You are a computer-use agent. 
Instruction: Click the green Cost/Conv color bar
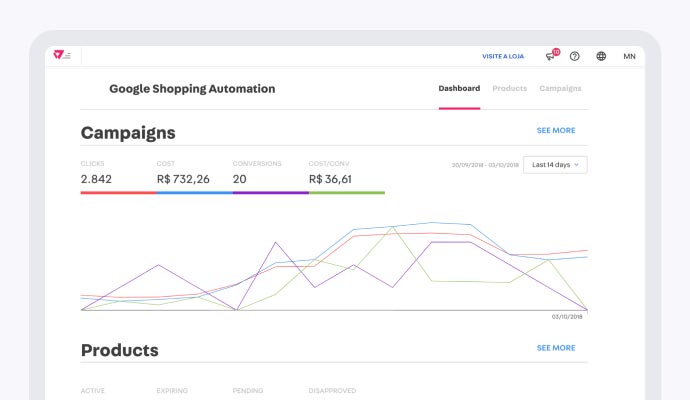click(x=347, y=193)
